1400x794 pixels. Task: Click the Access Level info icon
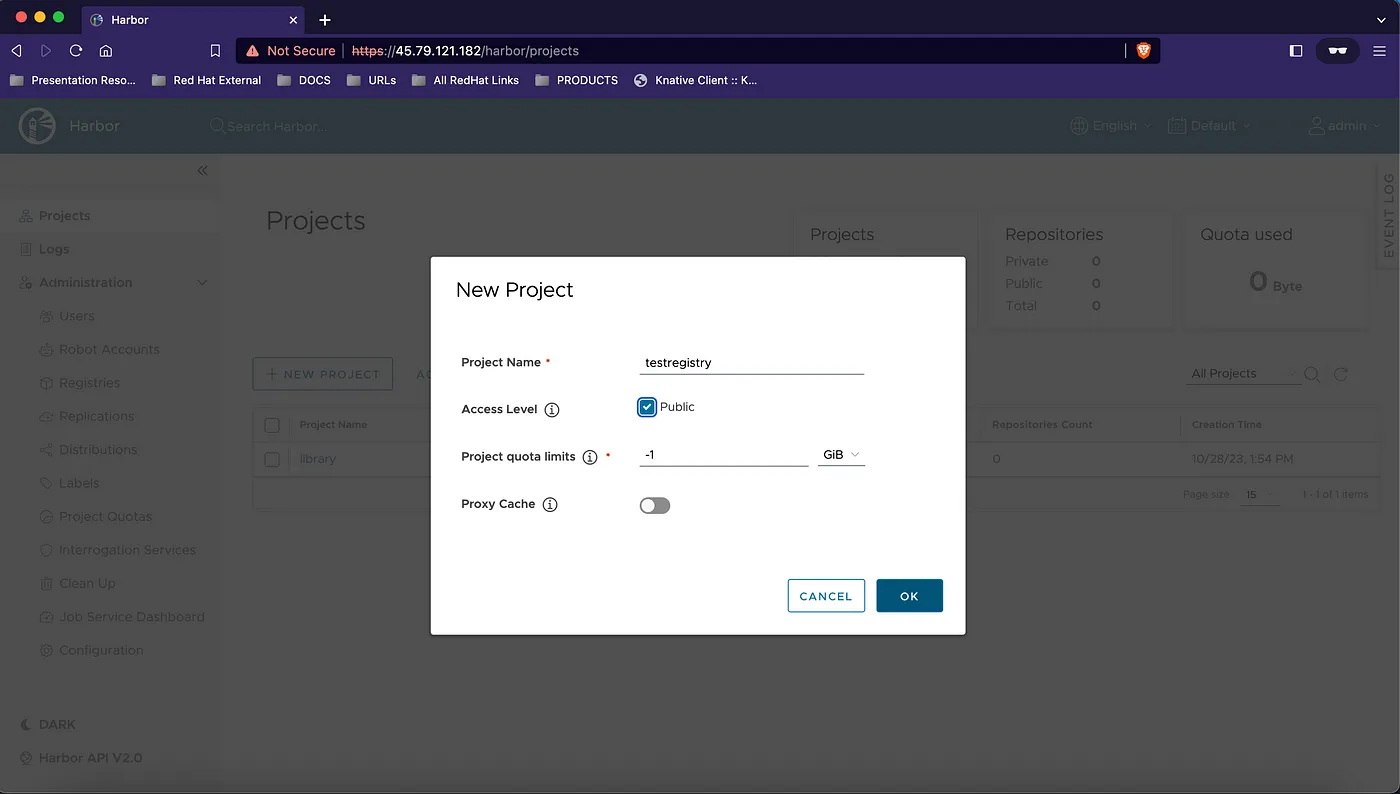(552, 410)
